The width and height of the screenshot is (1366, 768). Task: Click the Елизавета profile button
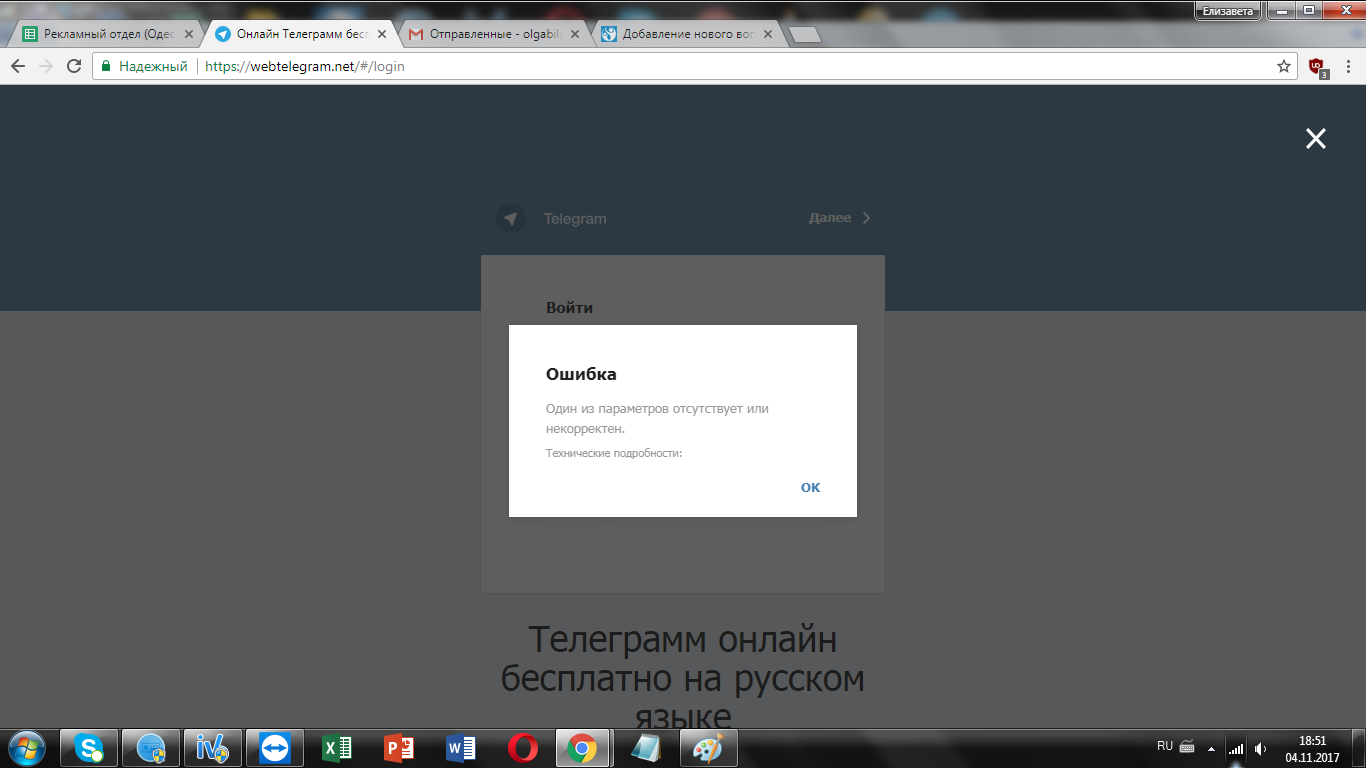[1228, 10]
